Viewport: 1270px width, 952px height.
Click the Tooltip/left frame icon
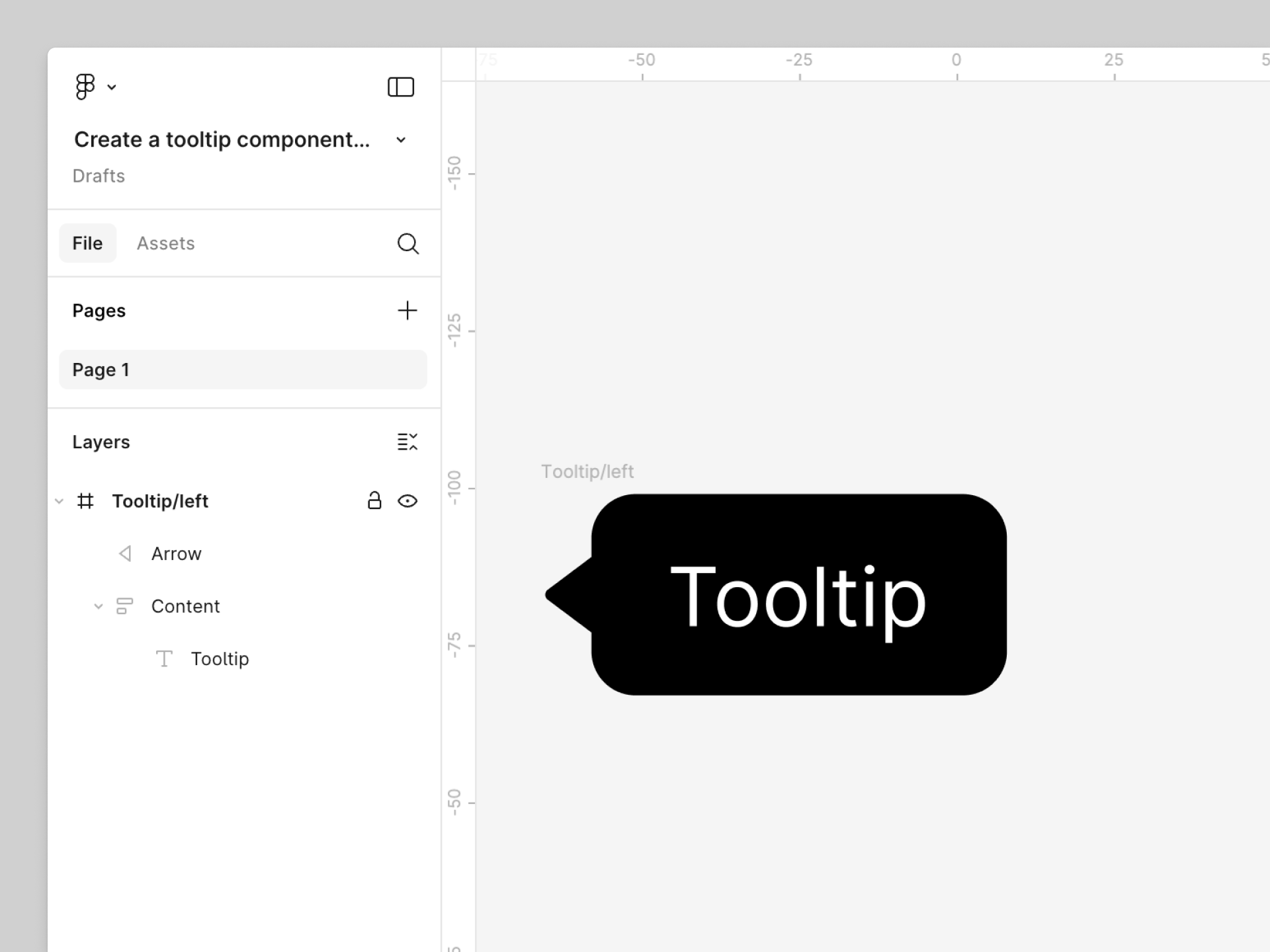click(x=85, y=501)
